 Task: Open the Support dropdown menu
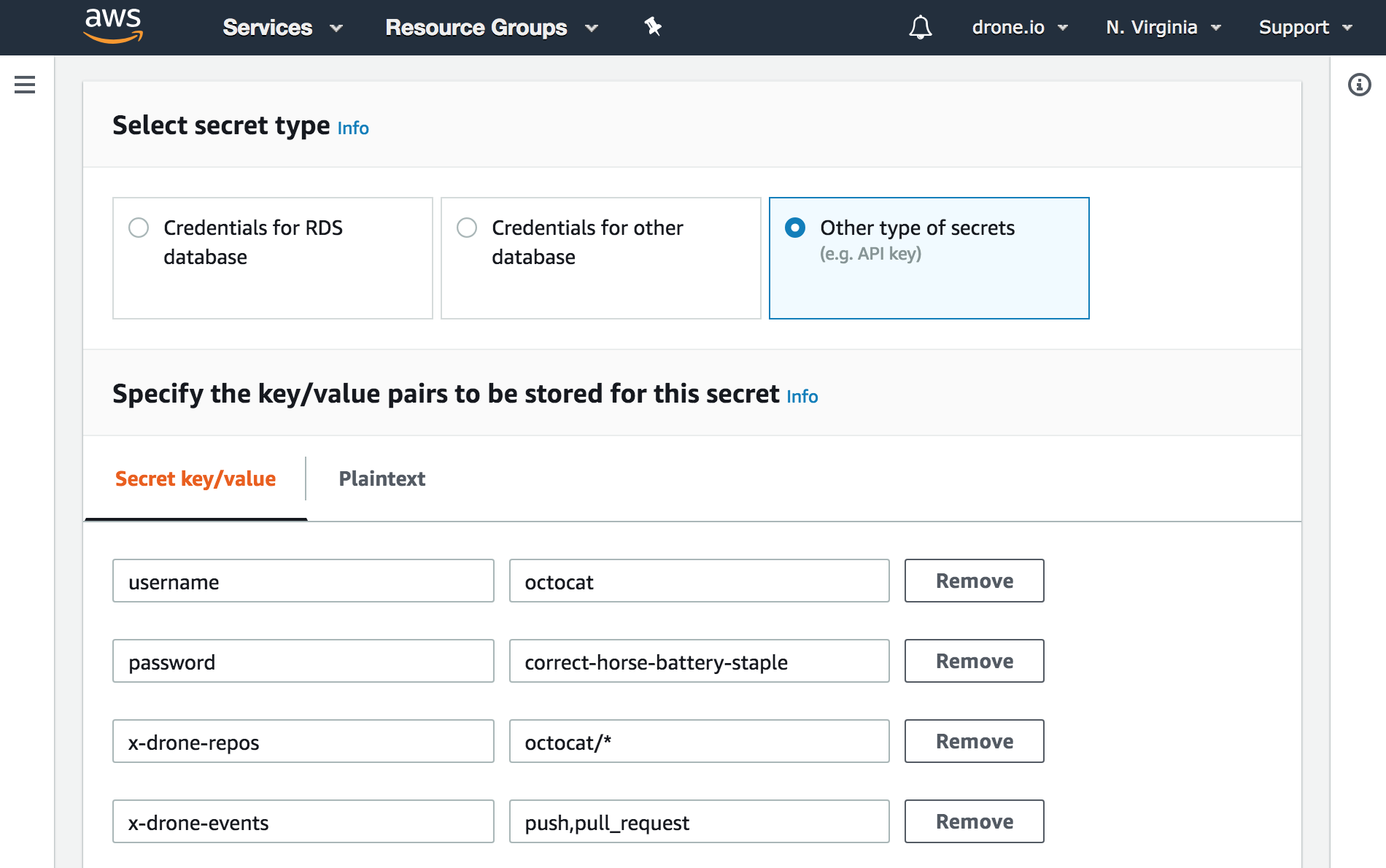[1306, 28]
